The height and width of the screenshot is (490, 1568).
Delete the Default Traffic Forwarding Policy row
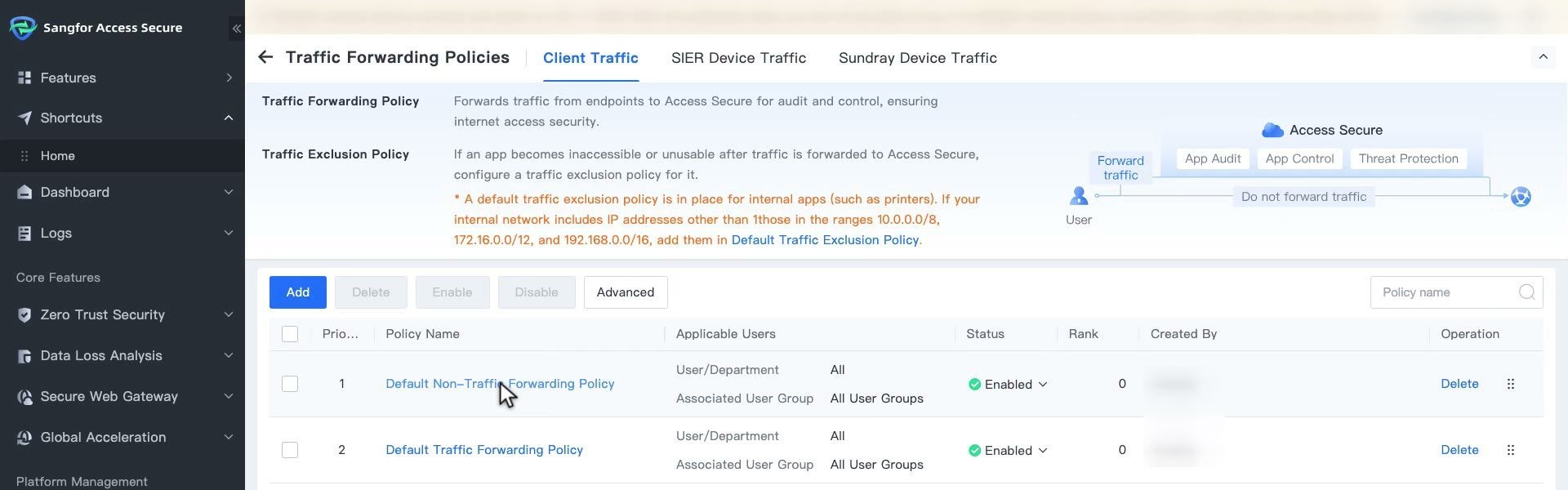click(x=1459, y=450)
